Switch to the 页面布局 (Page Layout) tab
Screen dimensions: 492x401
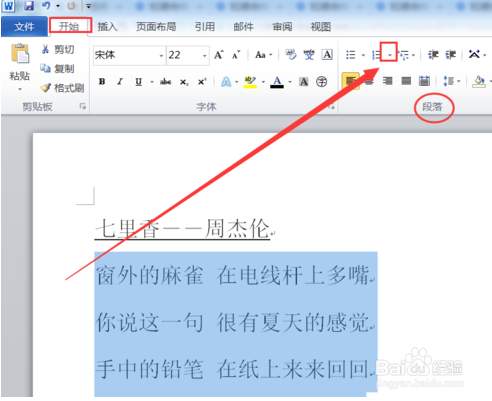[x=156, y=26]
